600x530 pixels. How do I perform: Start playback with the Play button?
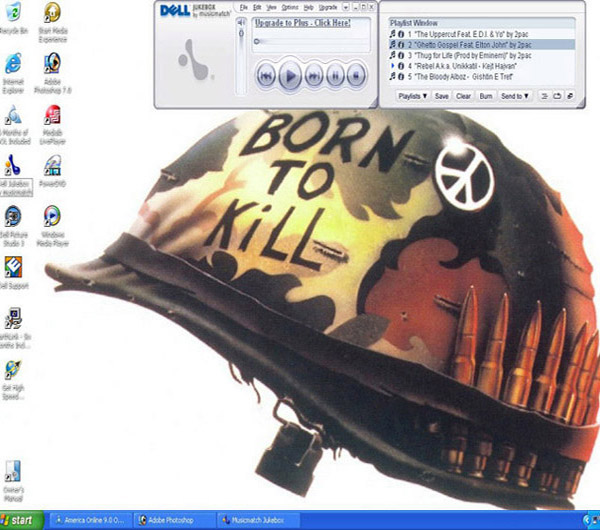[x=290, y=76]
